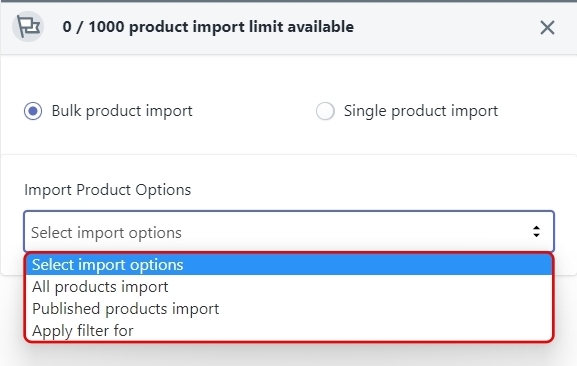577x366 pixels.
Task: Open the Select import options combo box
Action: (x=289, y=232)
